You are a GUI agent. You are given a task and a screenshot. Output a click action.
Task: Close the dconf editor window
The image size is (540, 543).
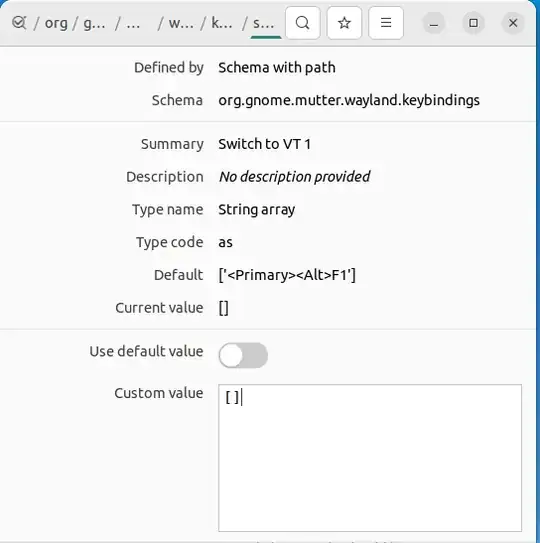point(513,23)
